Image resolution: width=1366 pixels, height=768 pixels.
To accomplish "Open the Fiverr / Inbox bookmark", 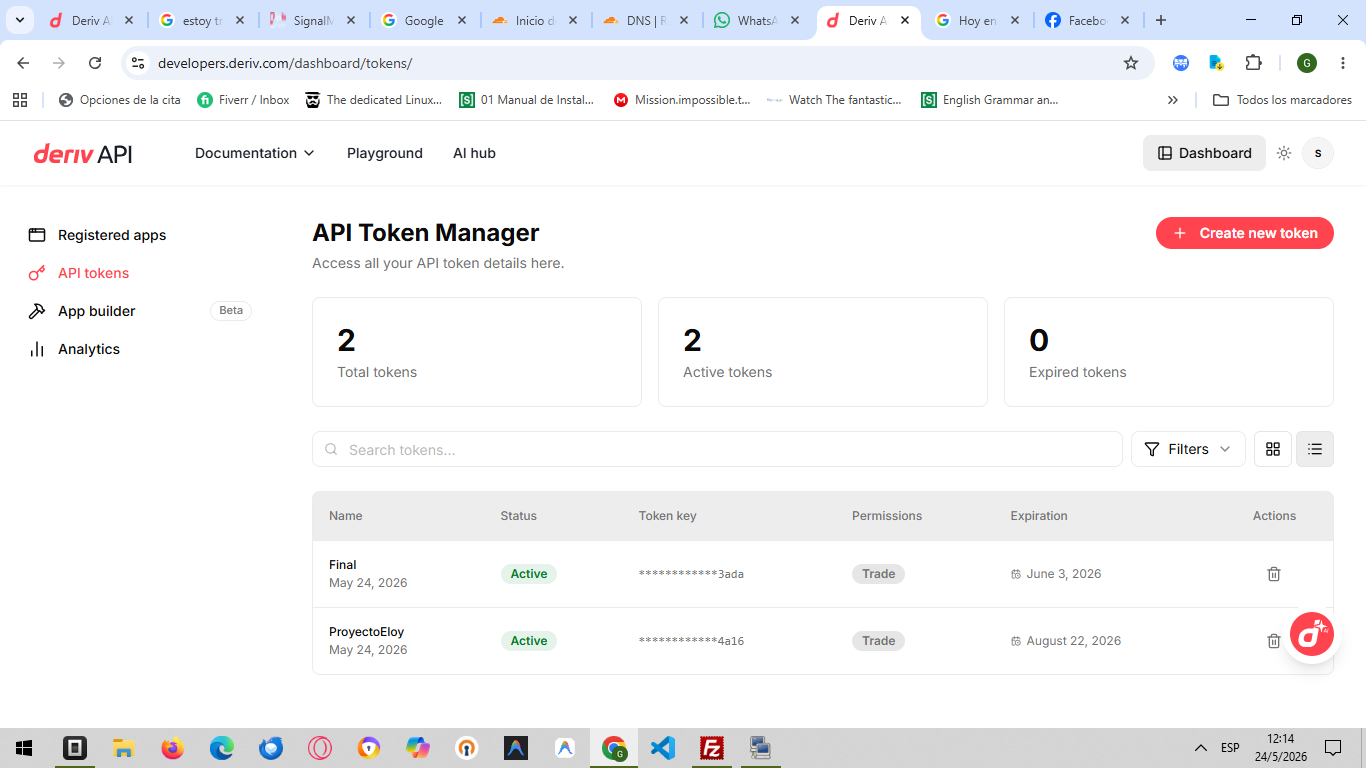I will (x=244, y=100).
